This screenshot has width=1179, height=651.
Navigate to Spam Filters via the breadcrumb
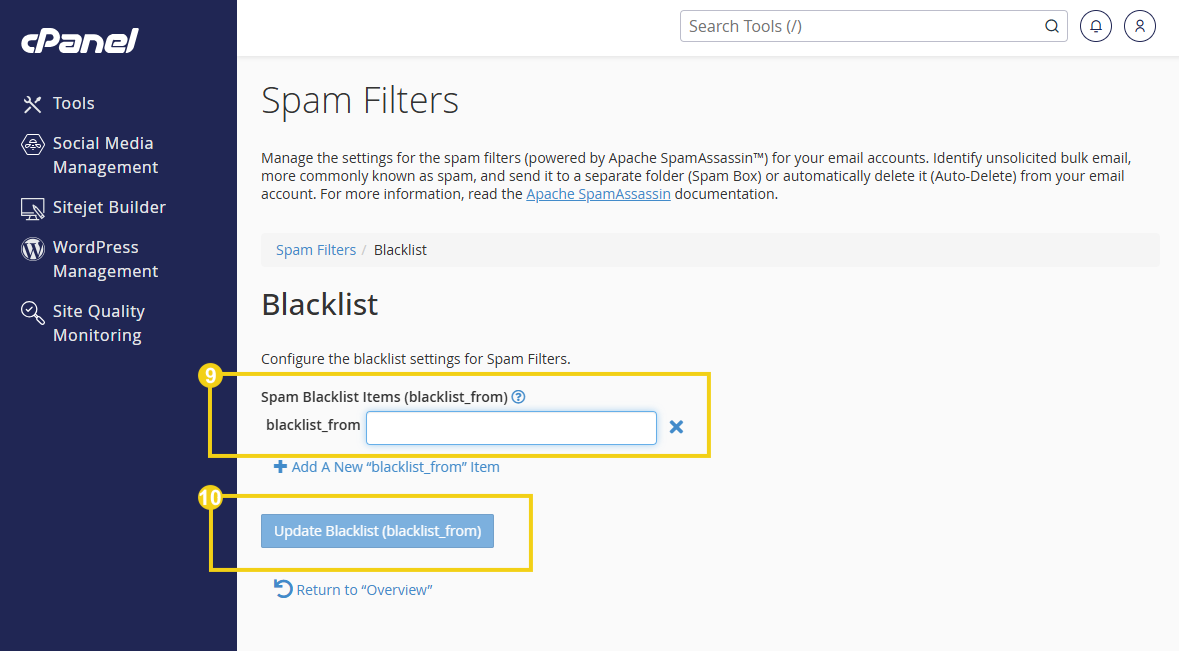click(315, 249)
